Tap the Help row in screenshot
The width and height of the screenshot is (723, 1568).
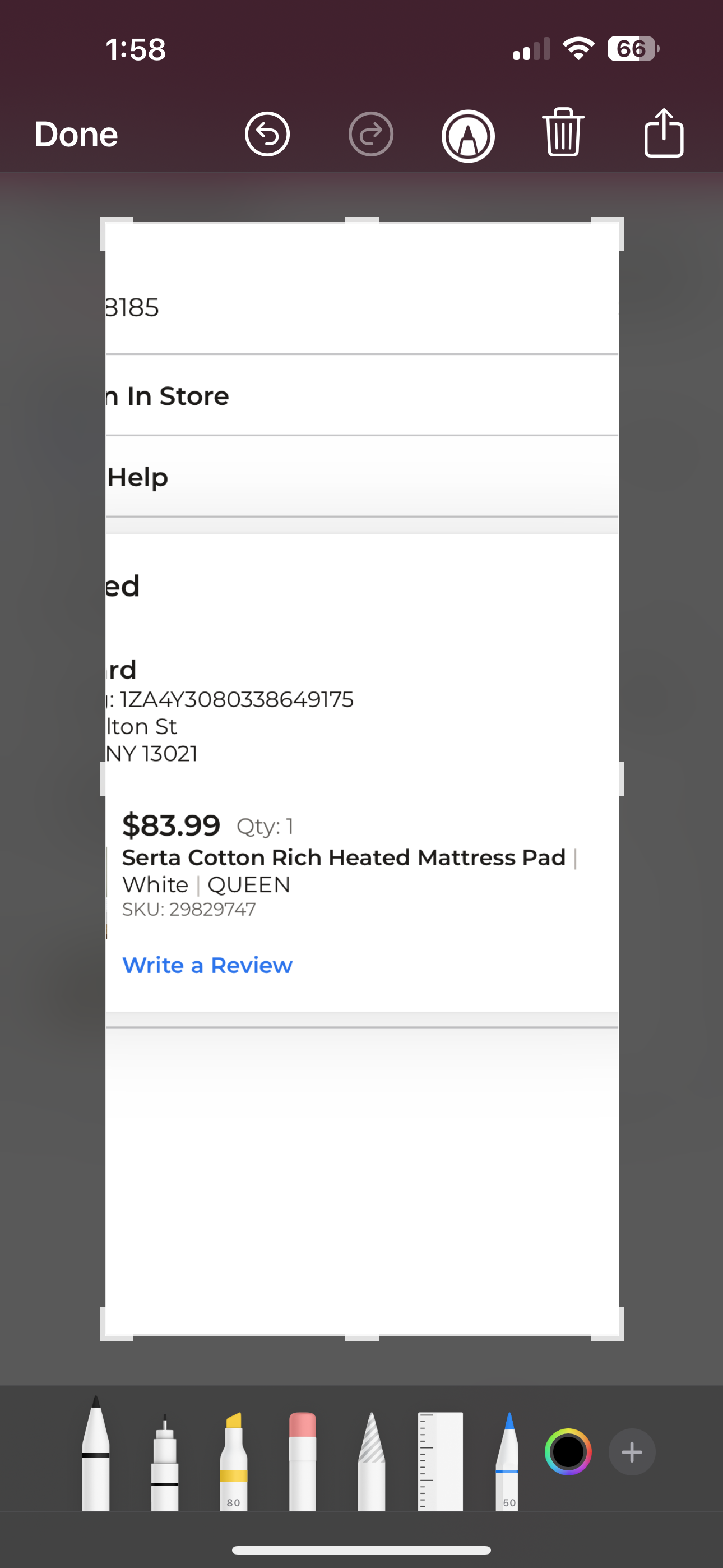click(x=362, y=477)
